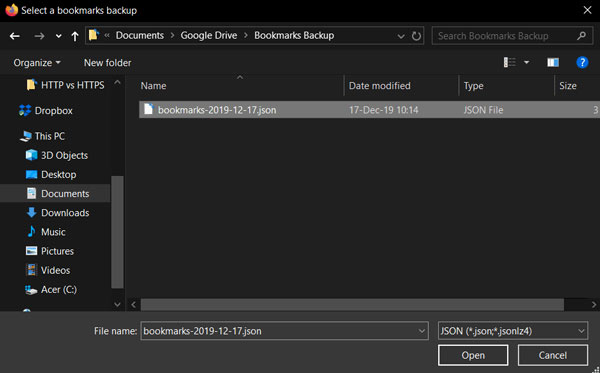Click the 17-Dec-19 10:14 date cell

(x=383, y=110)
